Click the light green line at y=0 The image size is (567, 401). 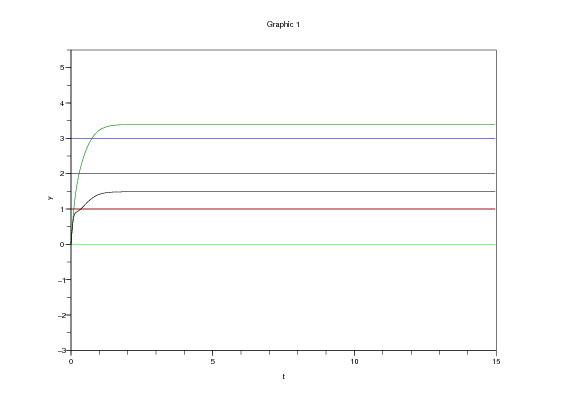(283, 244)
